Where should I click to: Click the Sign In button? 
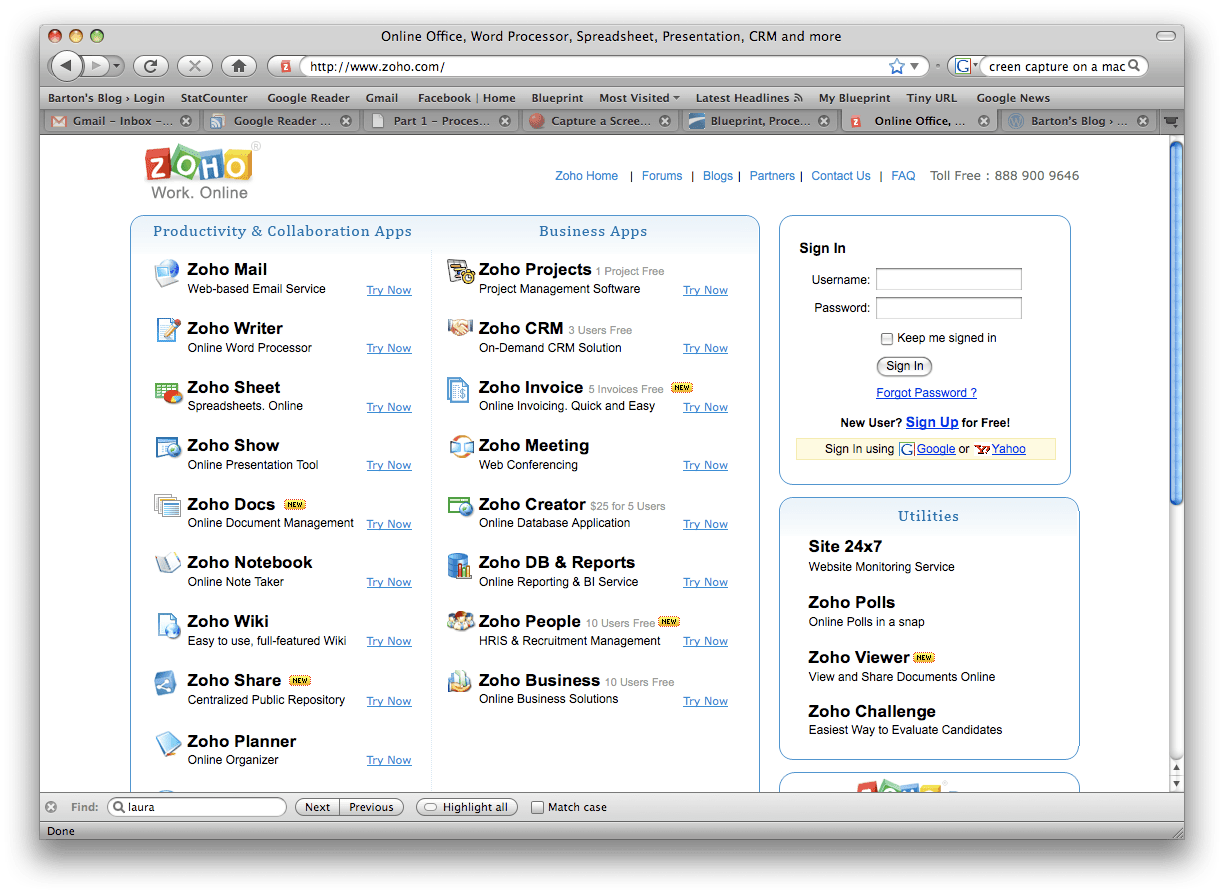coord(905,366)
